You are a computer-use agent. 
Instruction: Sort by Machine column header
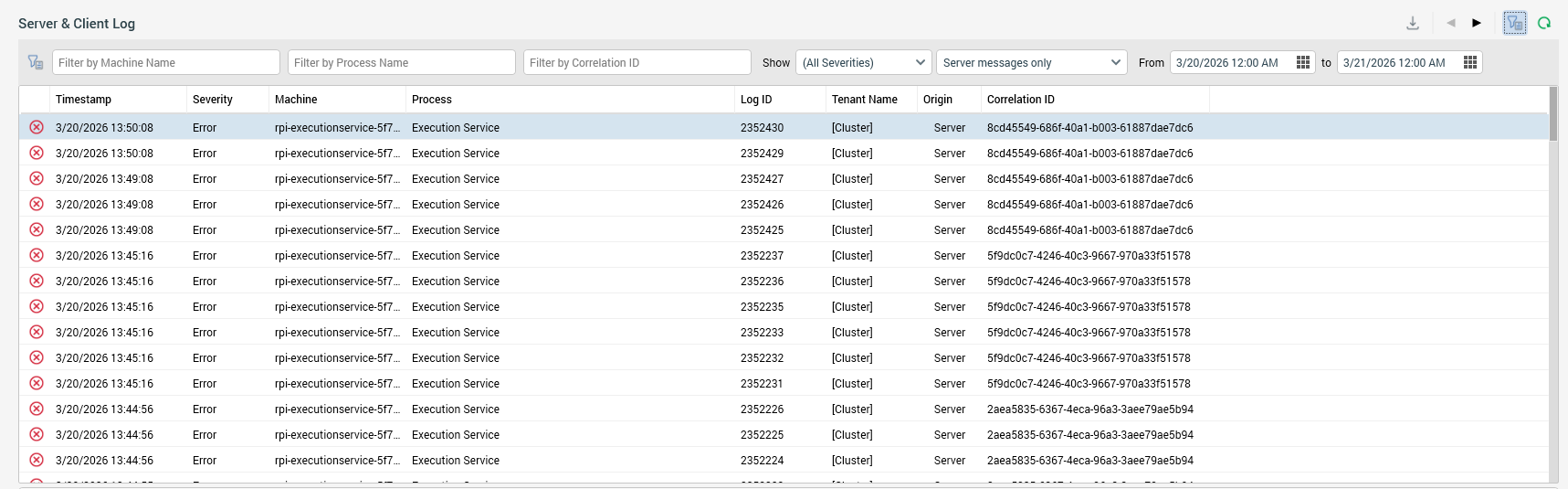tap(337, 100)
